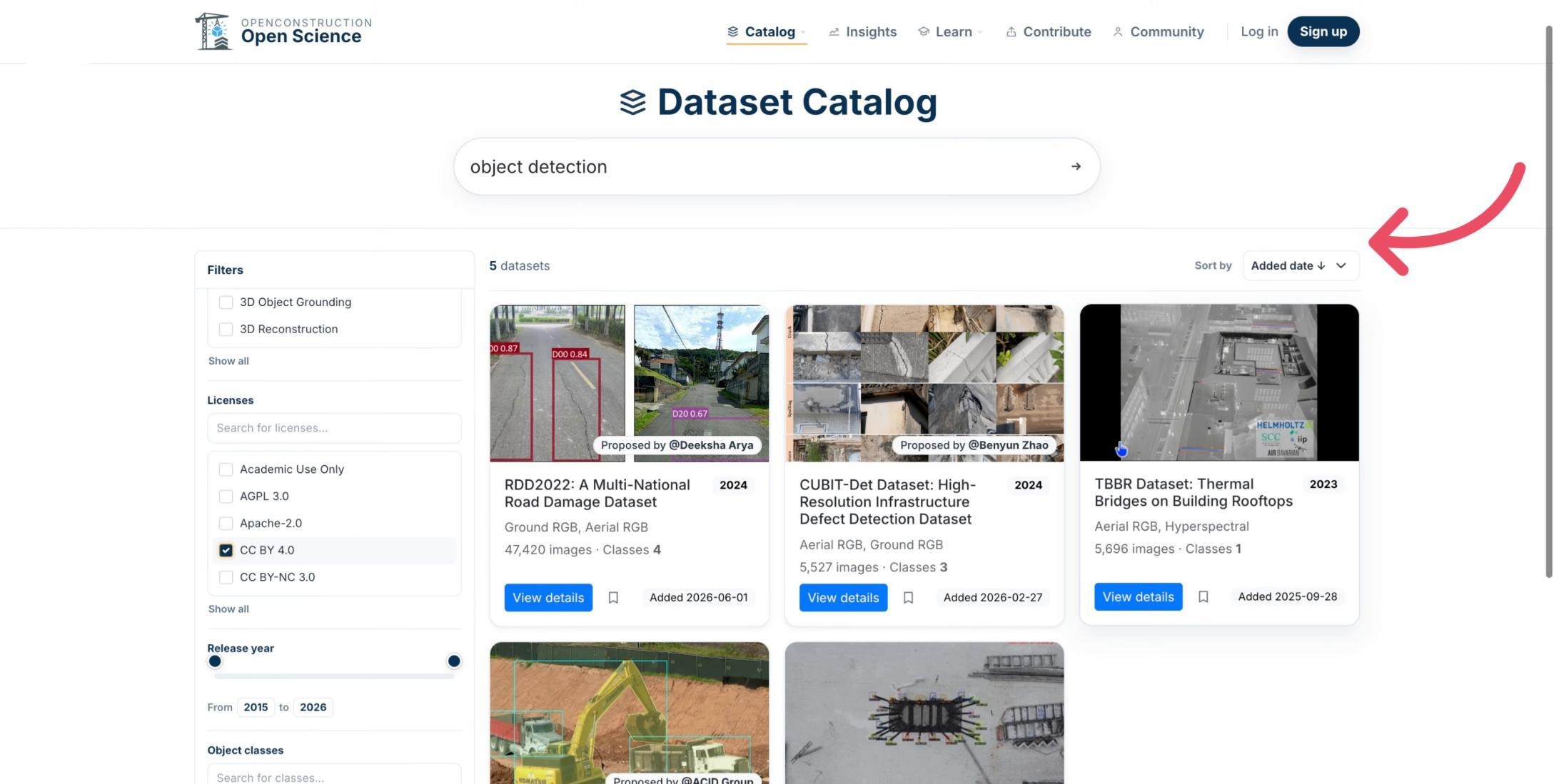Check the 3D Reconstruction filter
The height and width of the screenshot is (784, 1554).
coord(226,330)
